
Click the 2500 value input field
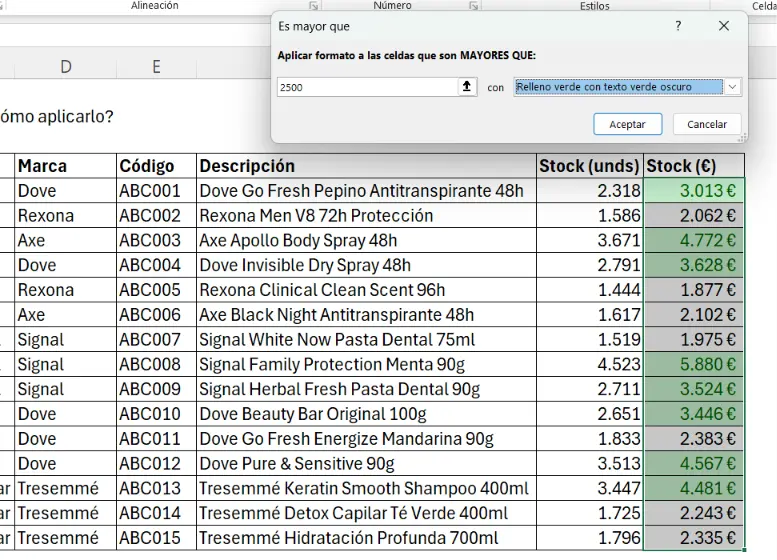(367, 87)
